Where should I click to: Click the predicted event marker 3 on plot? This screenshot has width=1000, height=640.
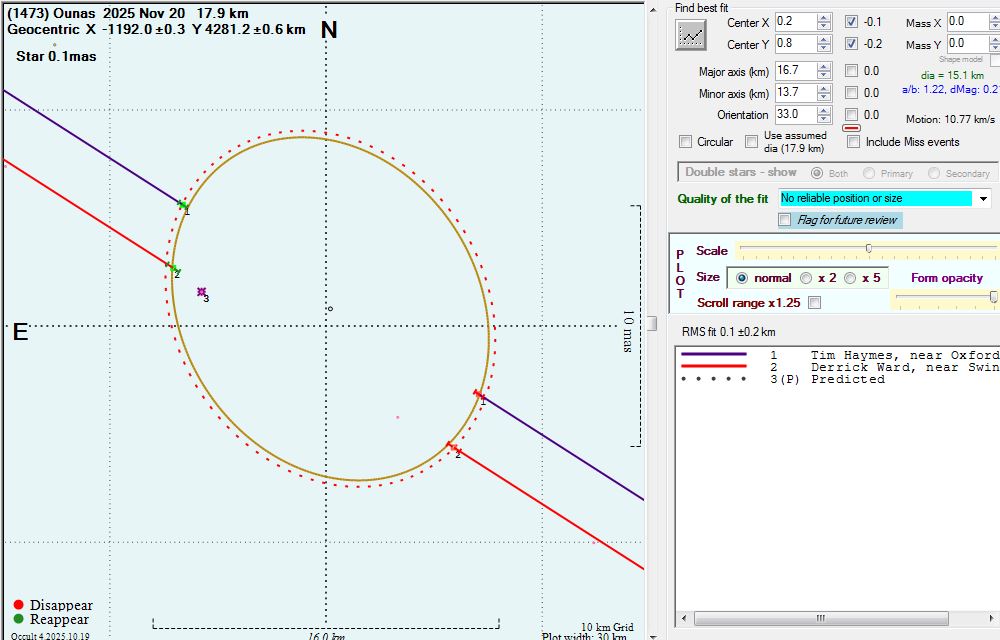pos(201,292)
